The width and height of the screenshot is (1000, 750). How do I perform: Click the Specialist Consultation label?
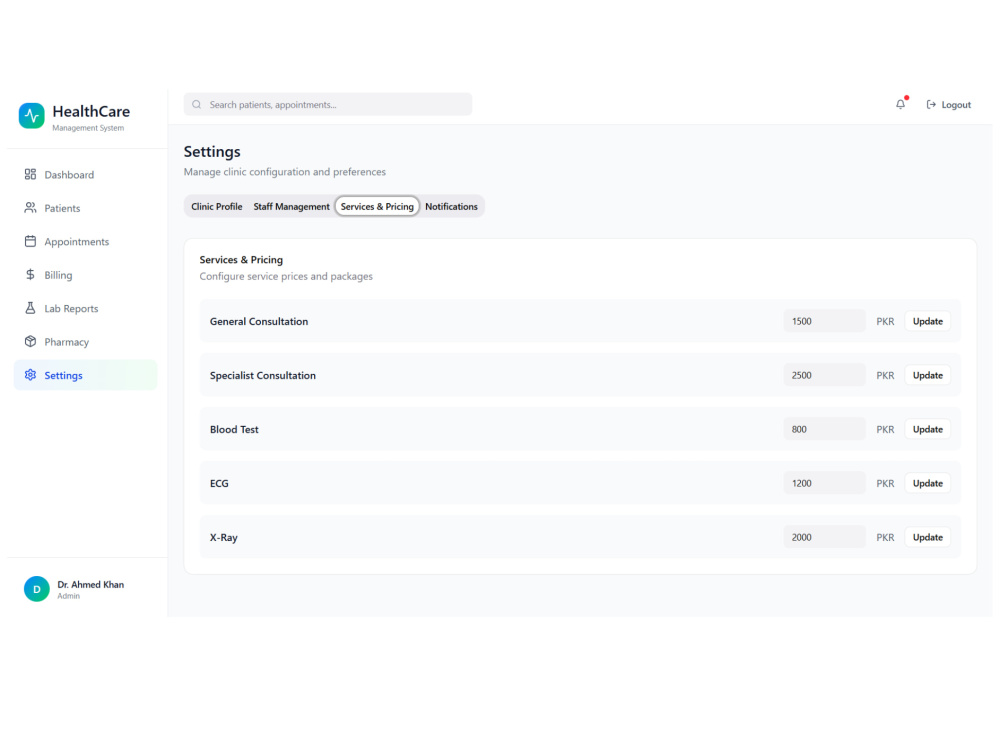point(263,376)
